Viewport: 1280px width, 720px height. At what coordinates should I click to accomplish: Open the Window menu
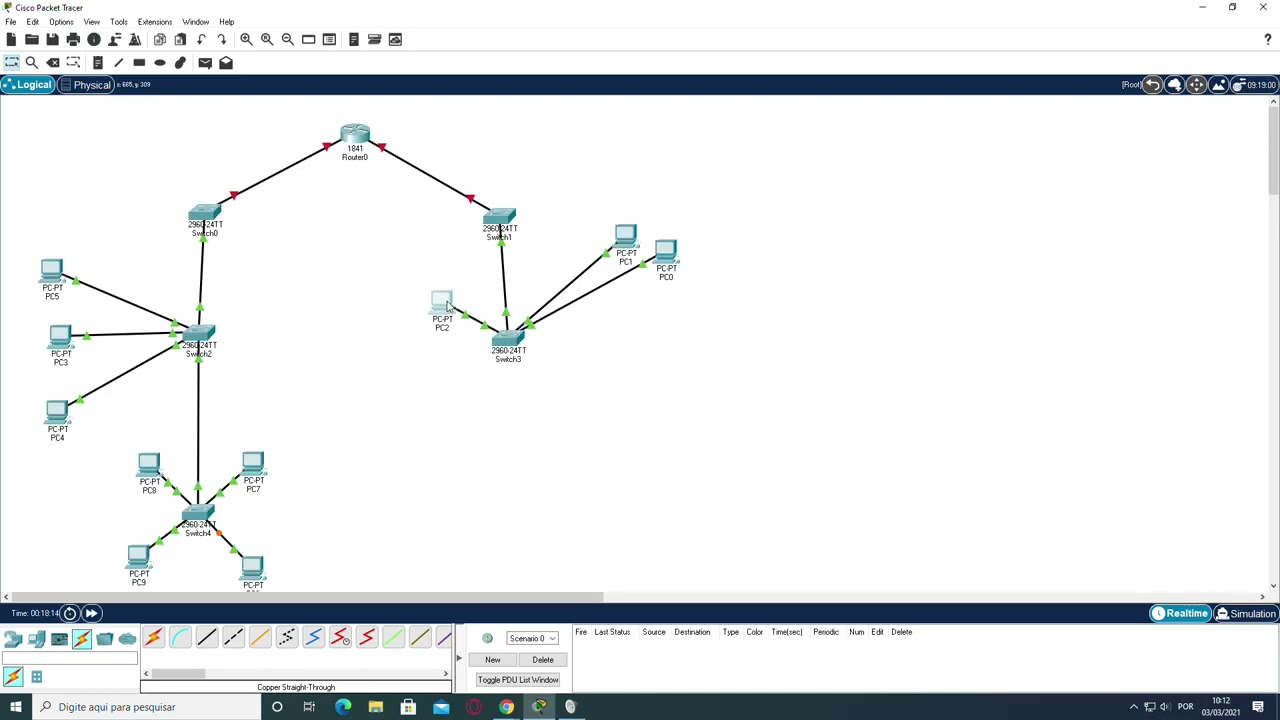(x=195, y=21)
